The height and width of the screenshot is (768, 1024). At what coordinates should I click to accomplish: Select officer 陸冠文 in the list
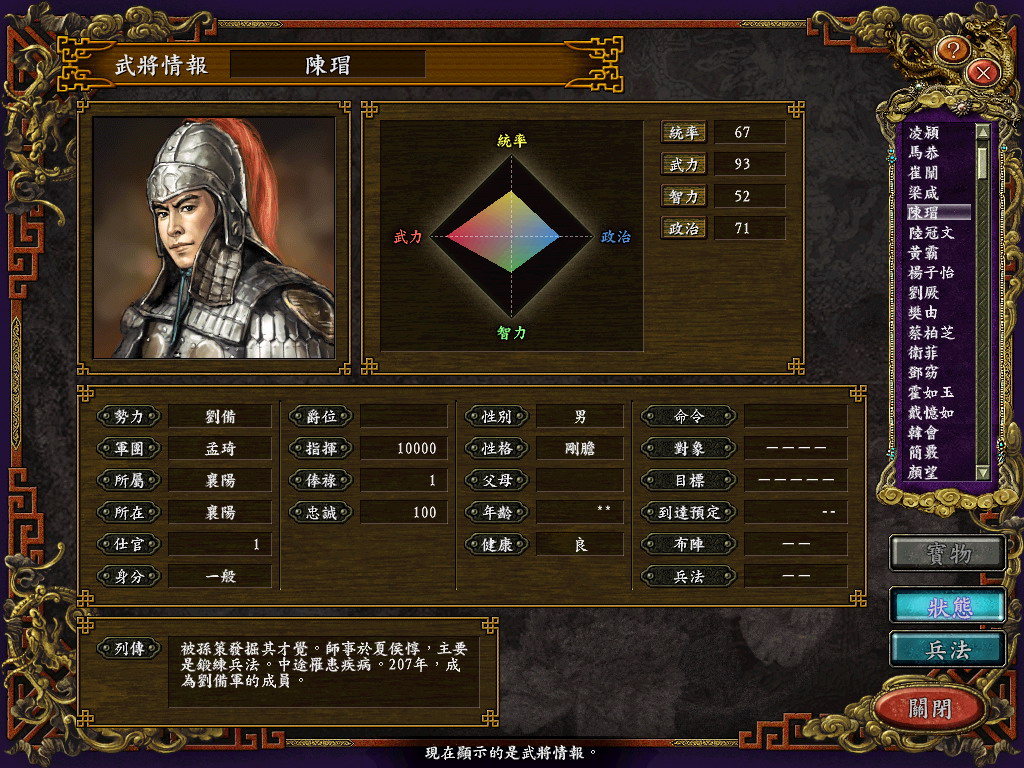pyautogui.click(x=931, y=232)
